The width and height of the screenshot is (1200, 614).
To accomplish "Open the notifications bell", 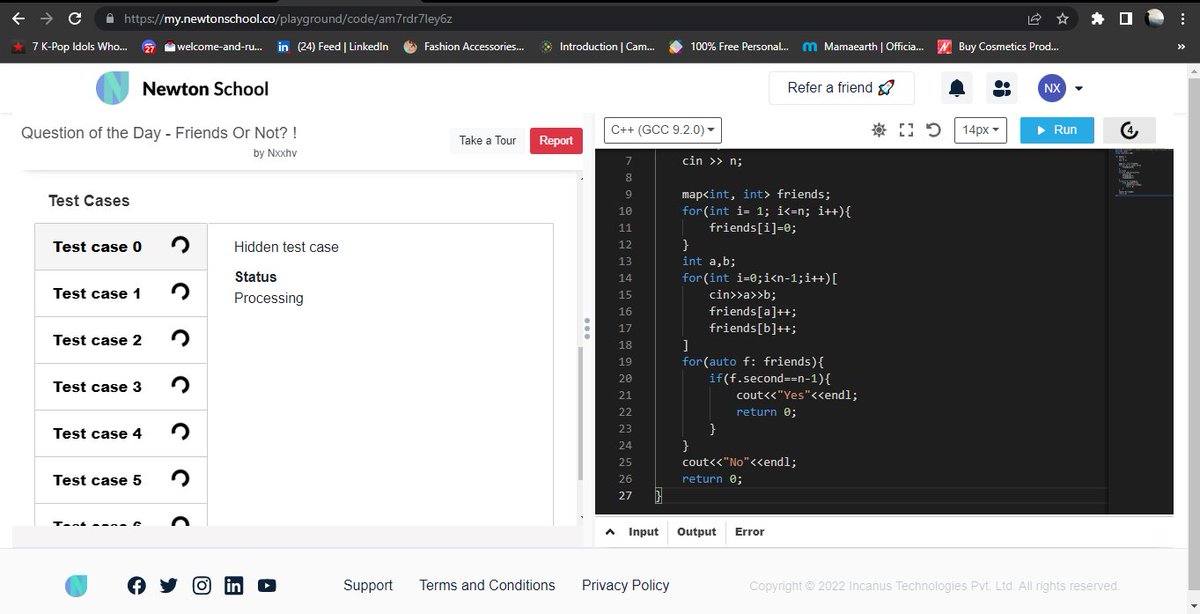I will point(957,89).
